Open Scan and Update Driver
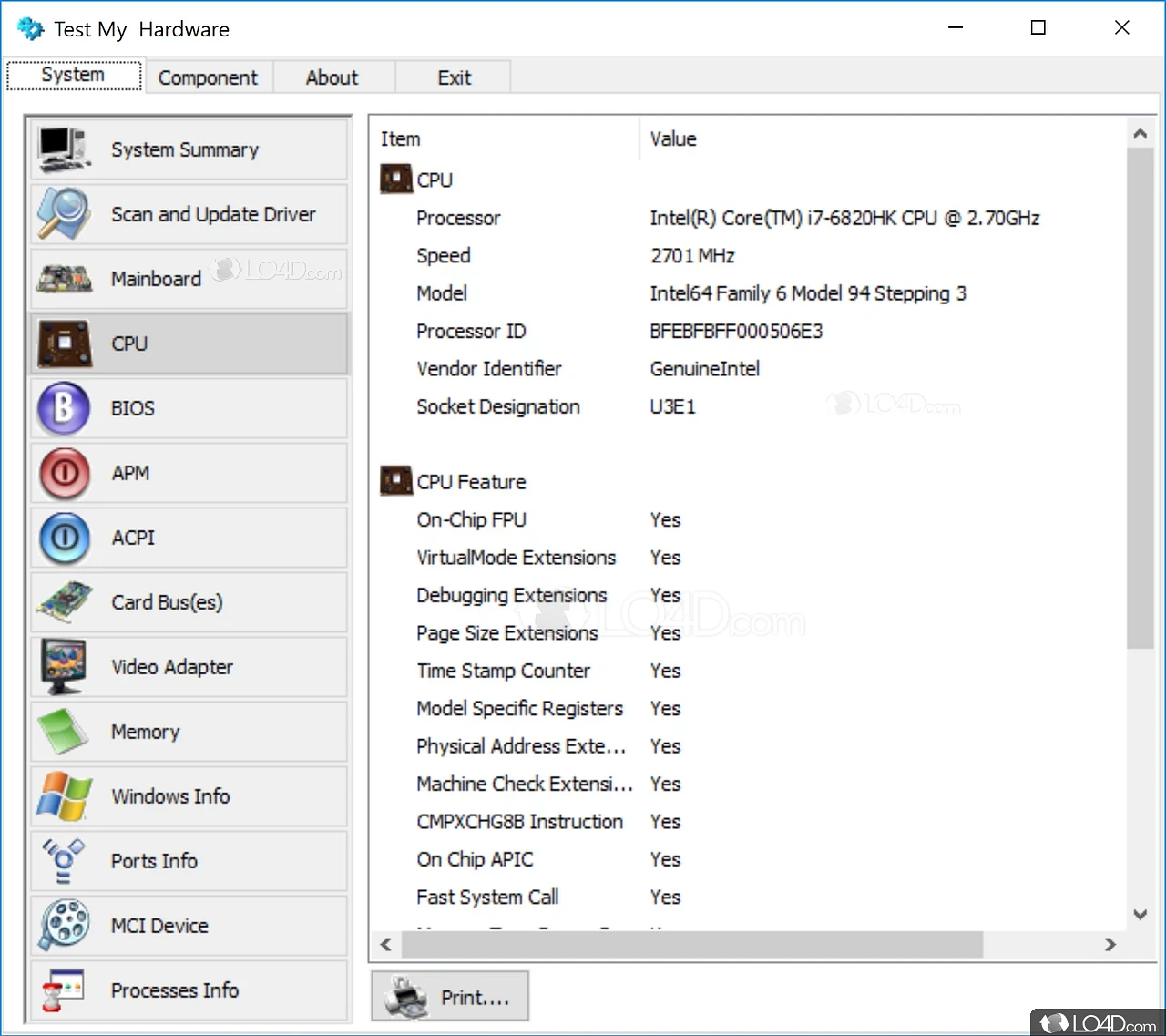This screenshot has height=1036, width=1166. pyautogui.click(x=189, y=214)
